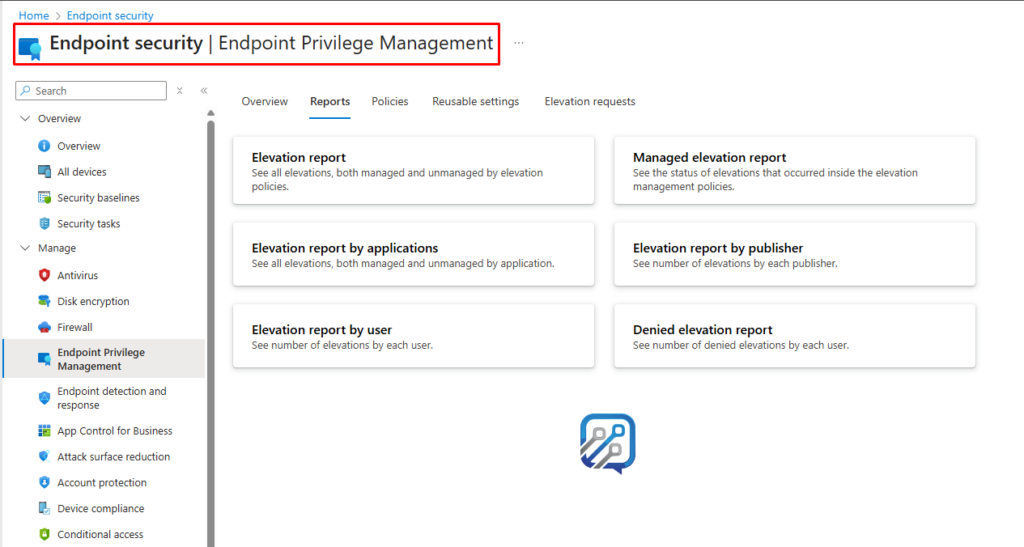Click the Security baselines icon

(x=44, y=198)
